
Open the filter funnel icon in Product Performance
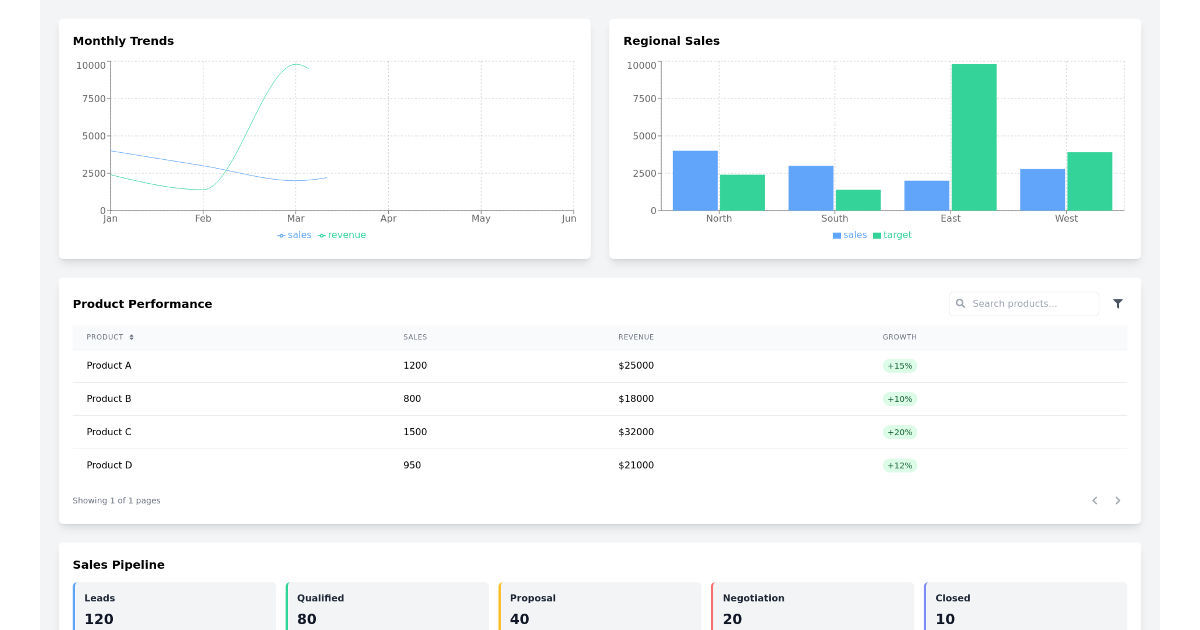(1117, 303)
